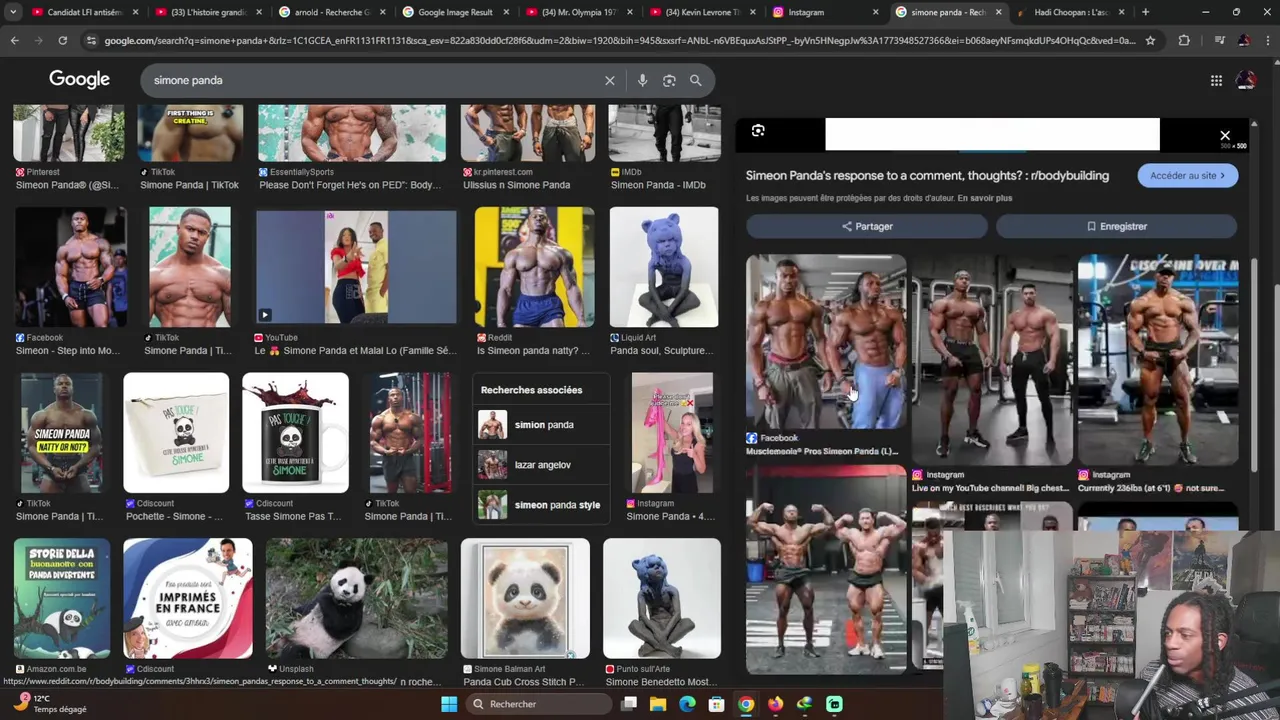Open Google Lens image search icon
Viewport: 1280px width, 720px height.
[669, 80]
